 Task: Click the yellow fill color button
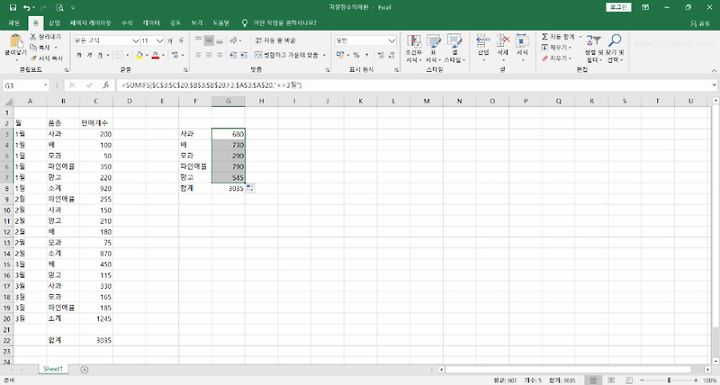140,56
